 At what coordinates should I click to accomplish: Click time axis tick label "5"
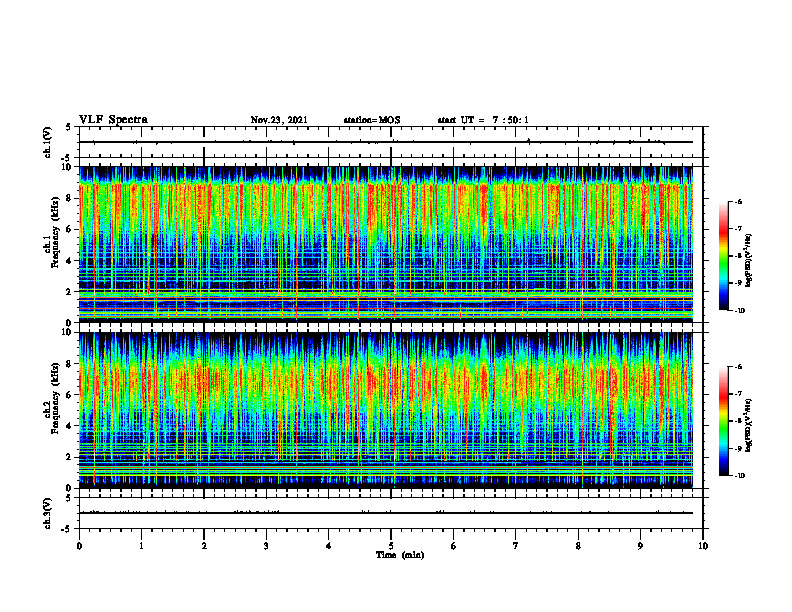tap(391, 546)
